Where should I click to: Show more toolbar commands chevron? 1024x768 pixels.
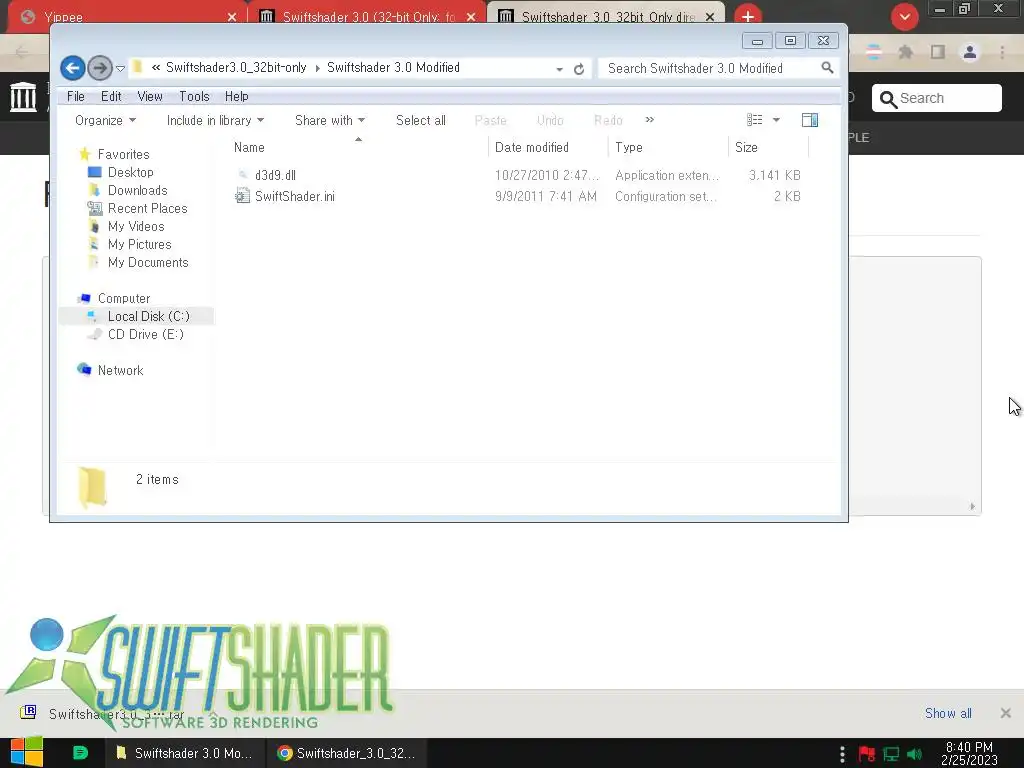tap(649, 120)
